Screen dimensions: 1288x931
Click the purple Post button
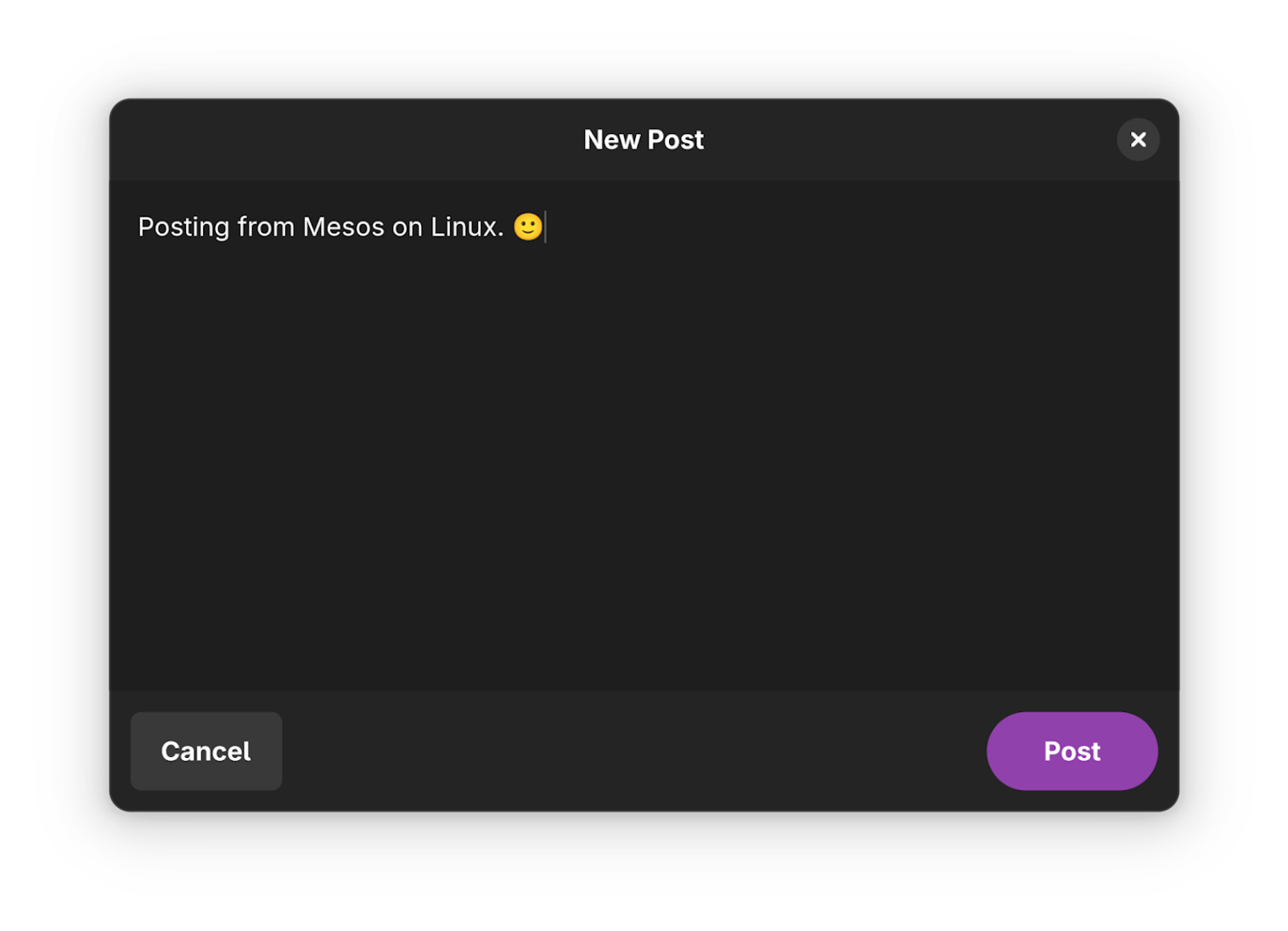click(1071, 751)
